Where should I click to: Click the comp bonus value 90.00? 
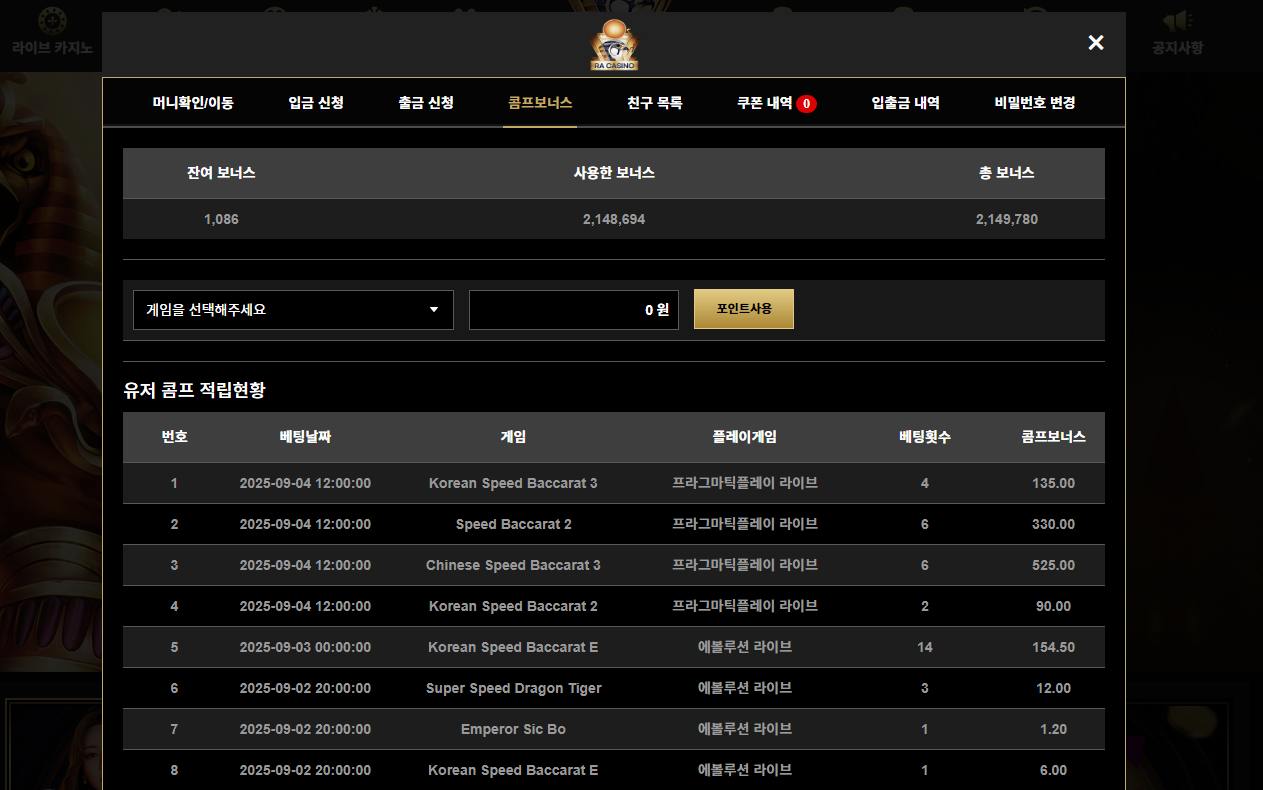[1053, 606]
